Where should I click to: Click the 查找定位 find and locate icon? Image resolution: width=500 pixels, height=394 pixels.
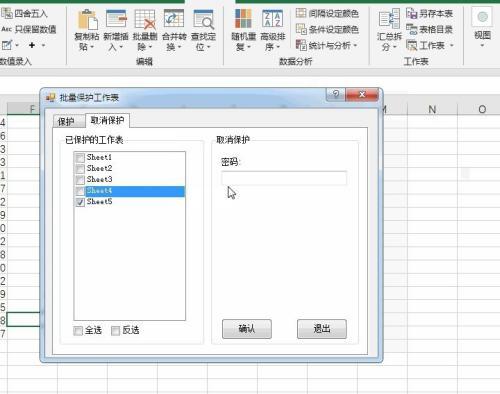203,19
